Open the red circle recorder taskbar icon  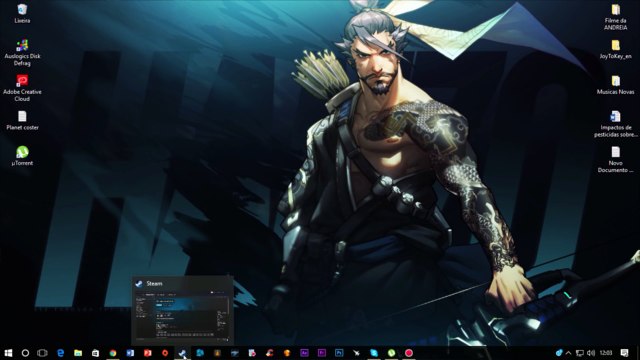tap(409, 353)
